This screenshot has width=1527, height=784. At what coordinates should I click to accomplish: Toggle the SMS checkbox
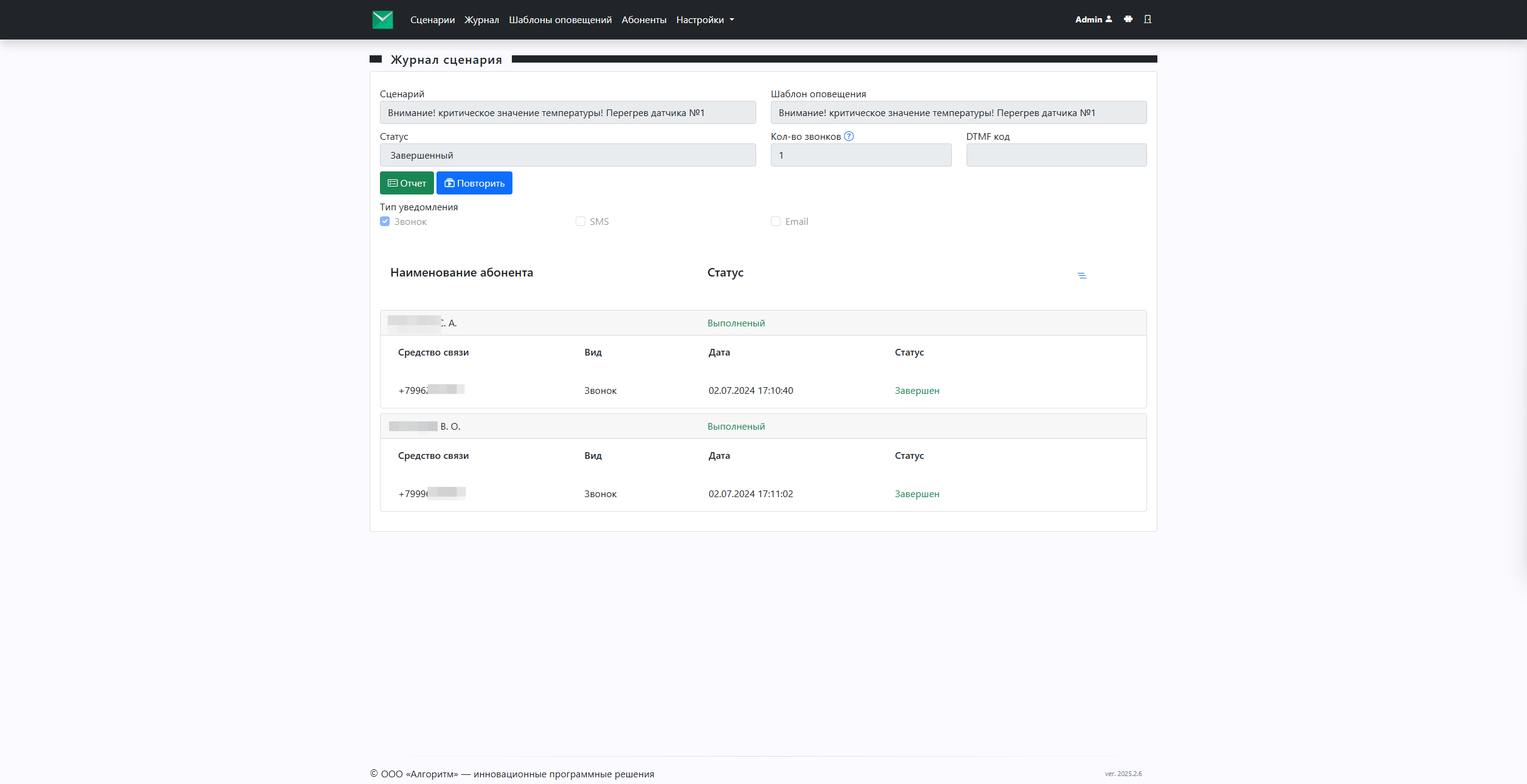click(581, 221)
